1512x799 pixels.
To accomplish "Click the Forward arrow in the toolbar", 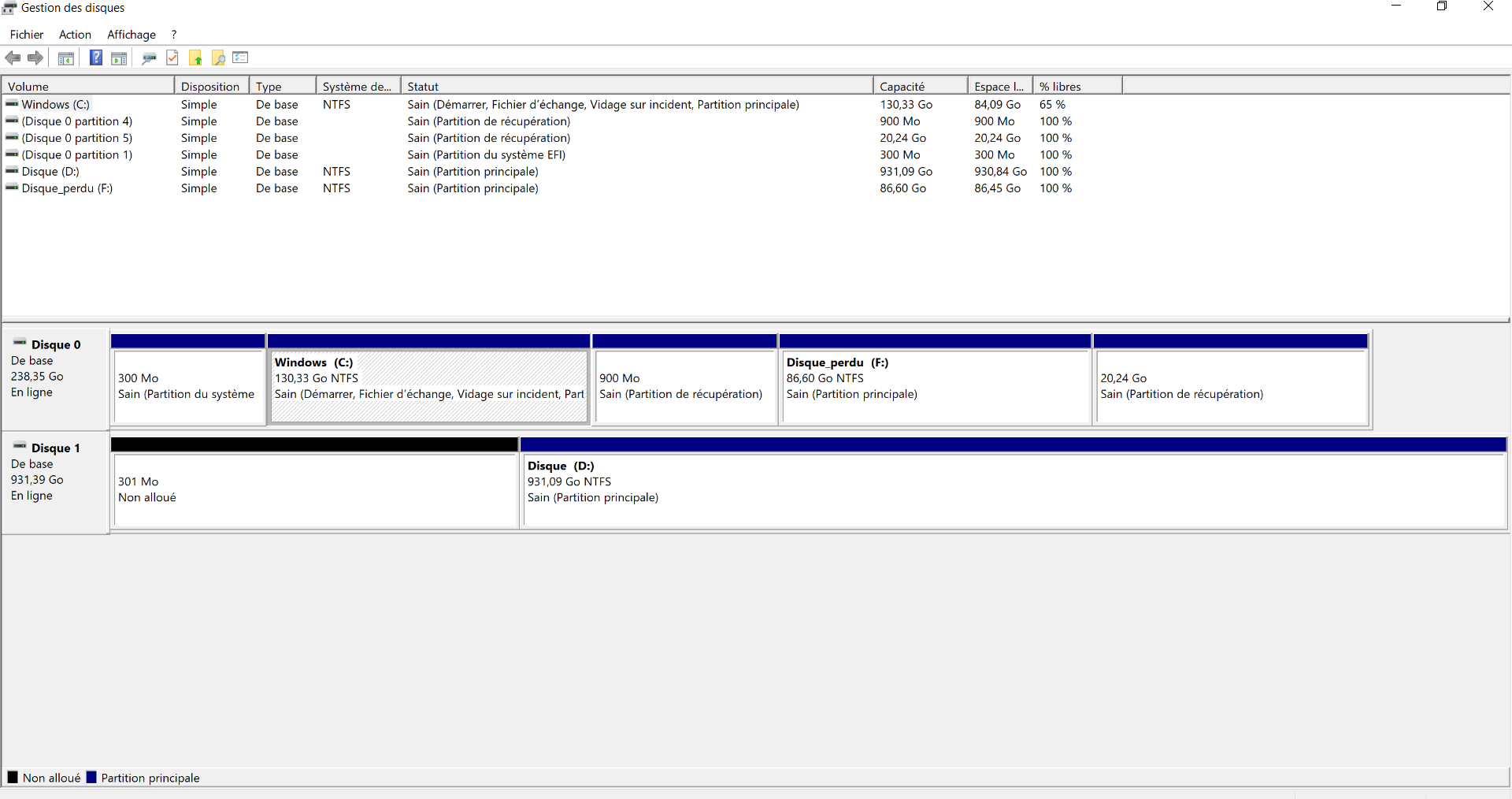I will (35, 58).
